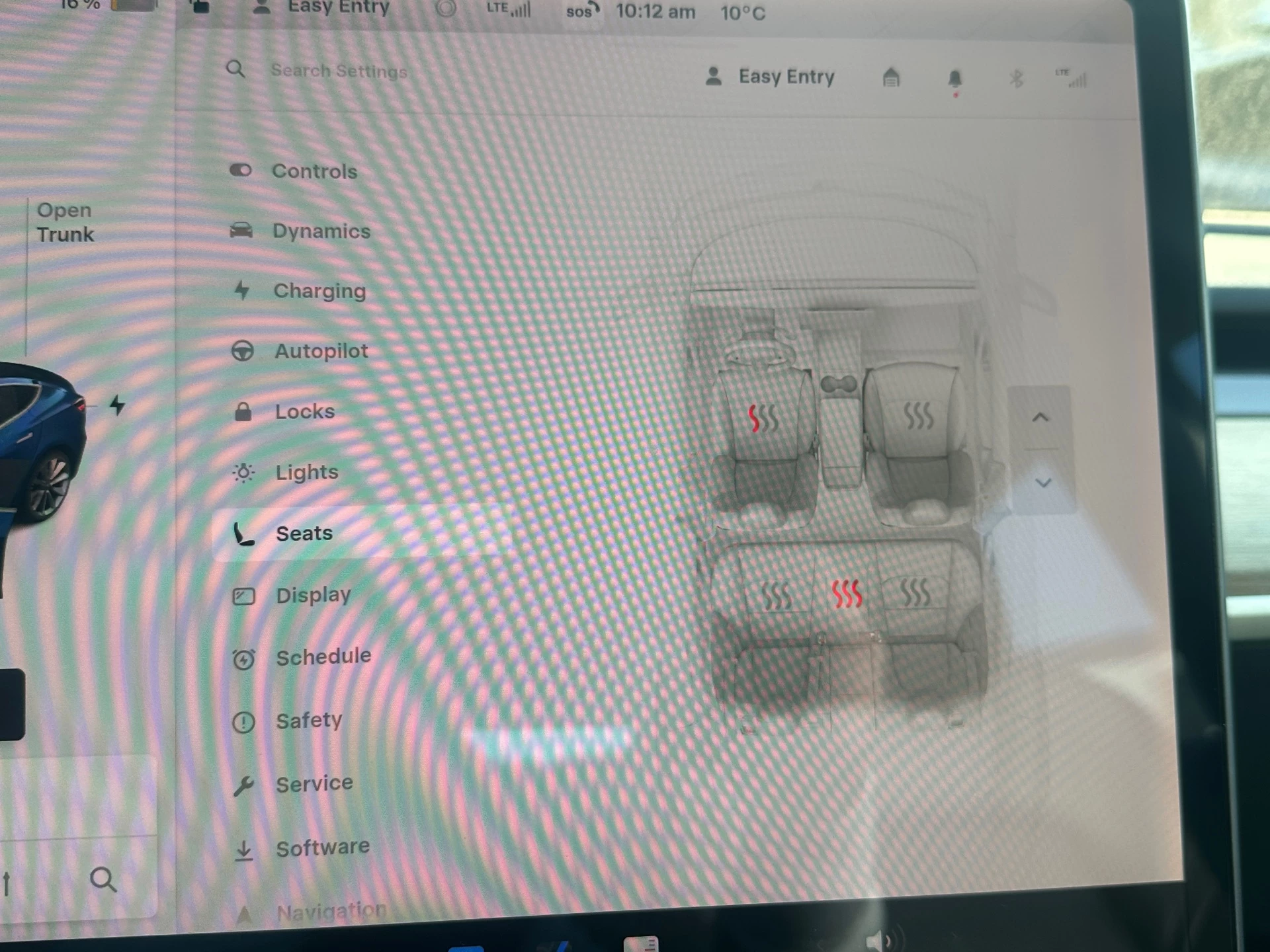Image resolution: width=1270 pixels, height=952 pixels.
Task: Open the Charging settings
Action: coord(319,291)
